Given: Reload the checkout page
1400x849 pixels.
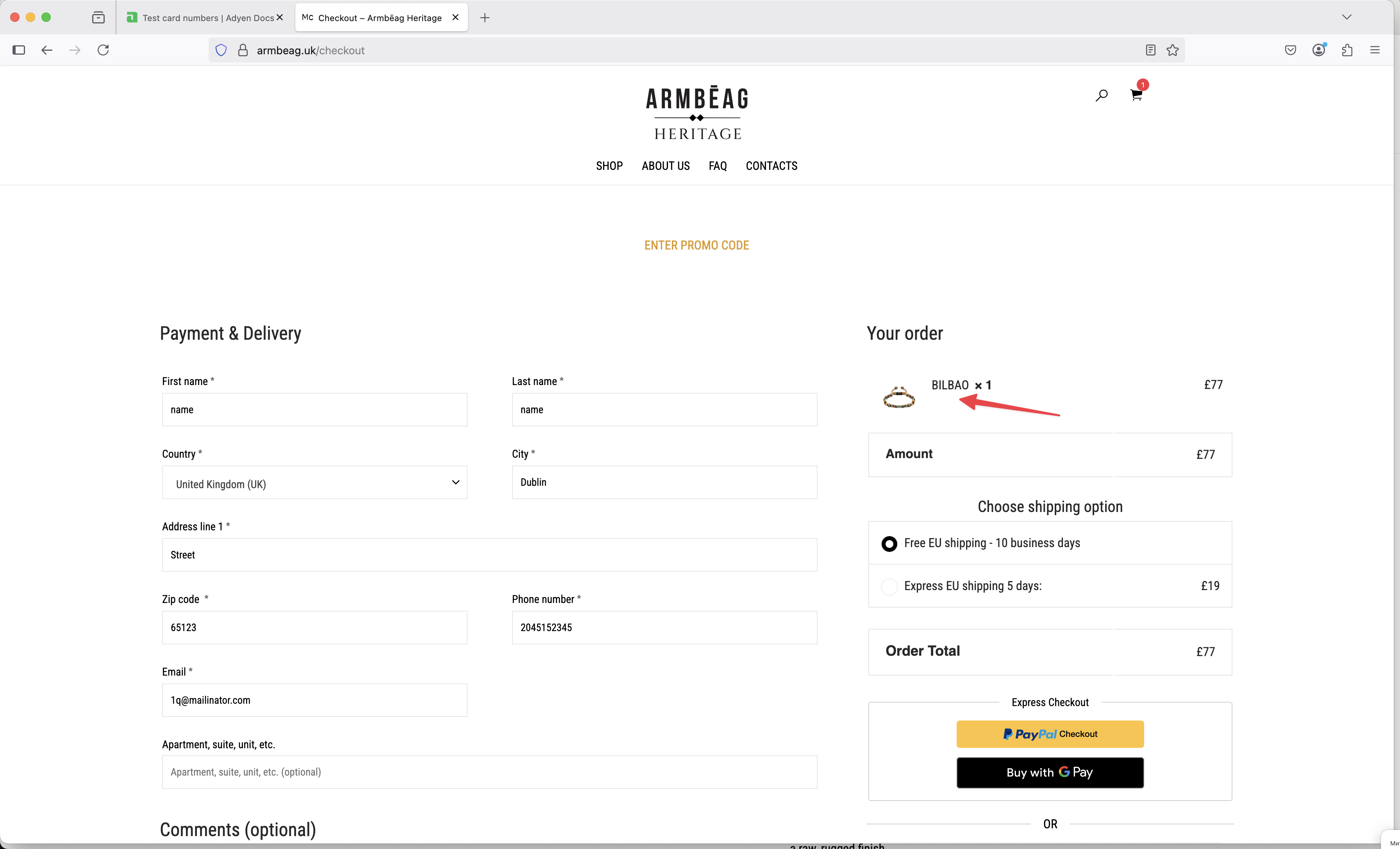Looking at the screenshot, I should click(x=103, y=50).
